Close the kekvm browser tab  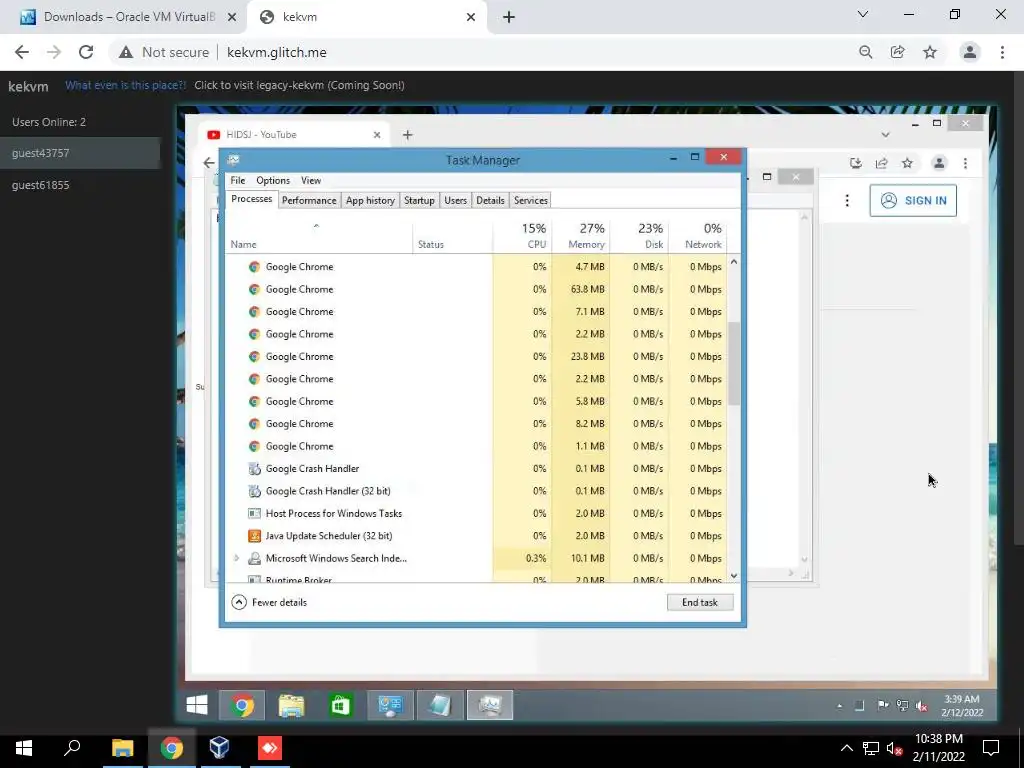[x=471, y=18]
